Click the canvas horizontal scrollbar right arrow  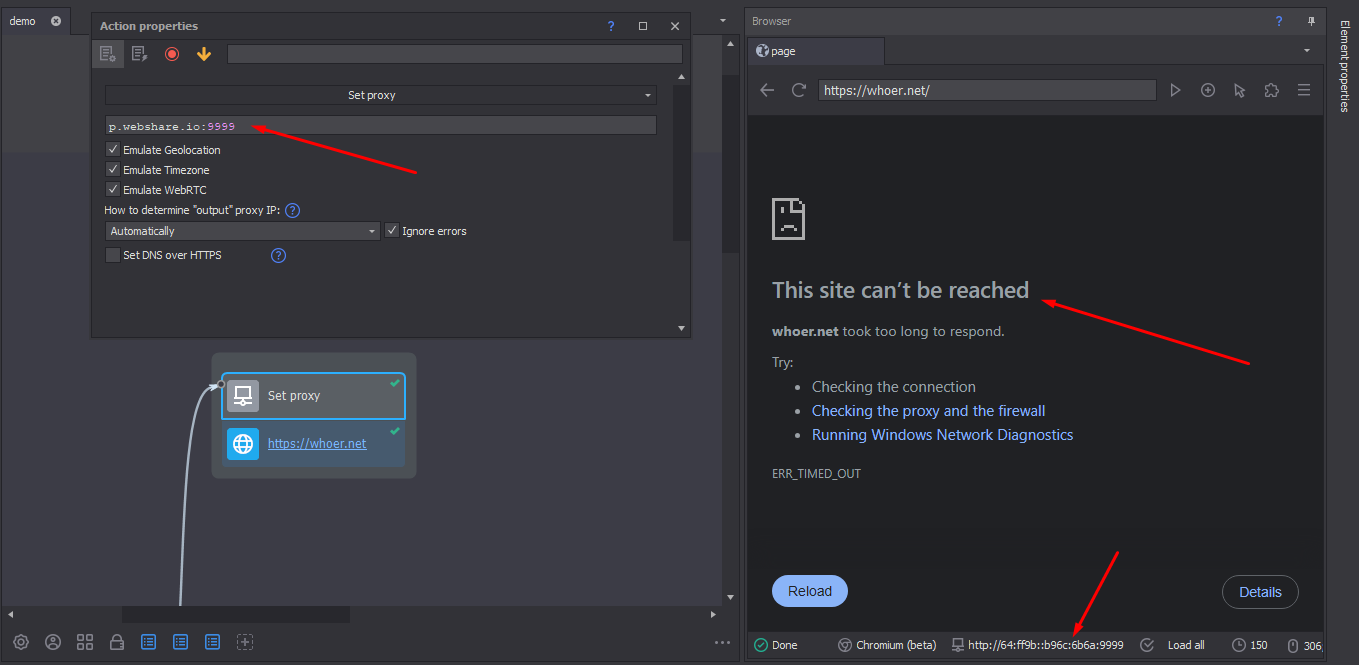point(713,614)
